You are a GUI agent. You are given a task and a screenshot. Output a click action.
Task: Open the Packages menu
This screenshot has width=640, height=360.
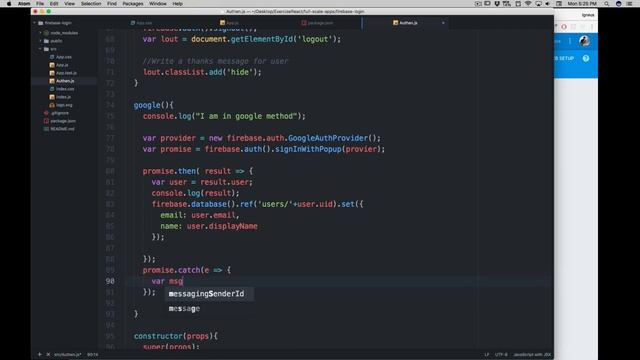click(133, 4)
